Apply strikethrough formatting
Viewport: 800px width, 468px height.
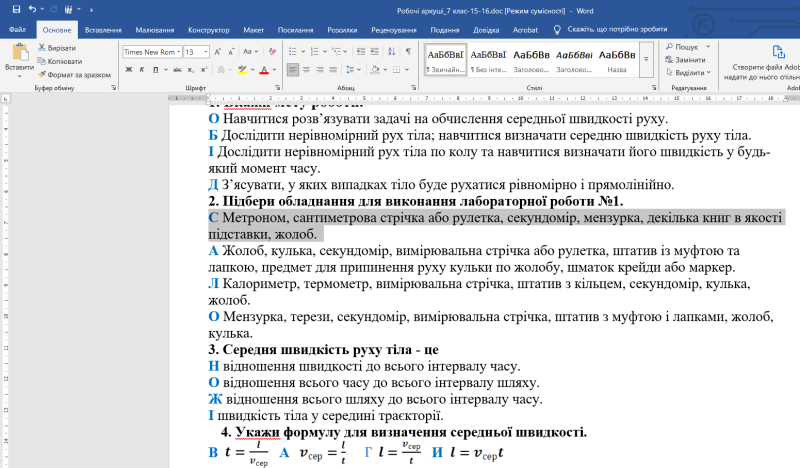tap(177, 70)
